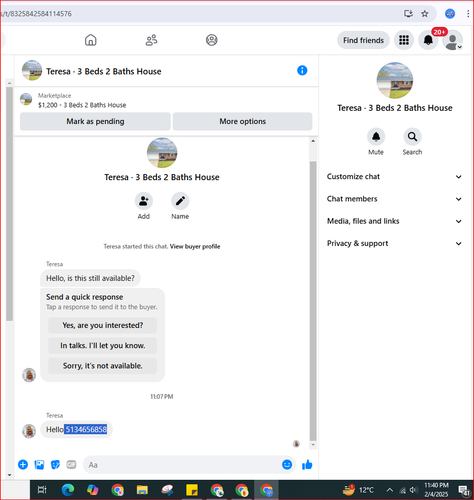Click the large listing photo in right panel

(395, 80)
